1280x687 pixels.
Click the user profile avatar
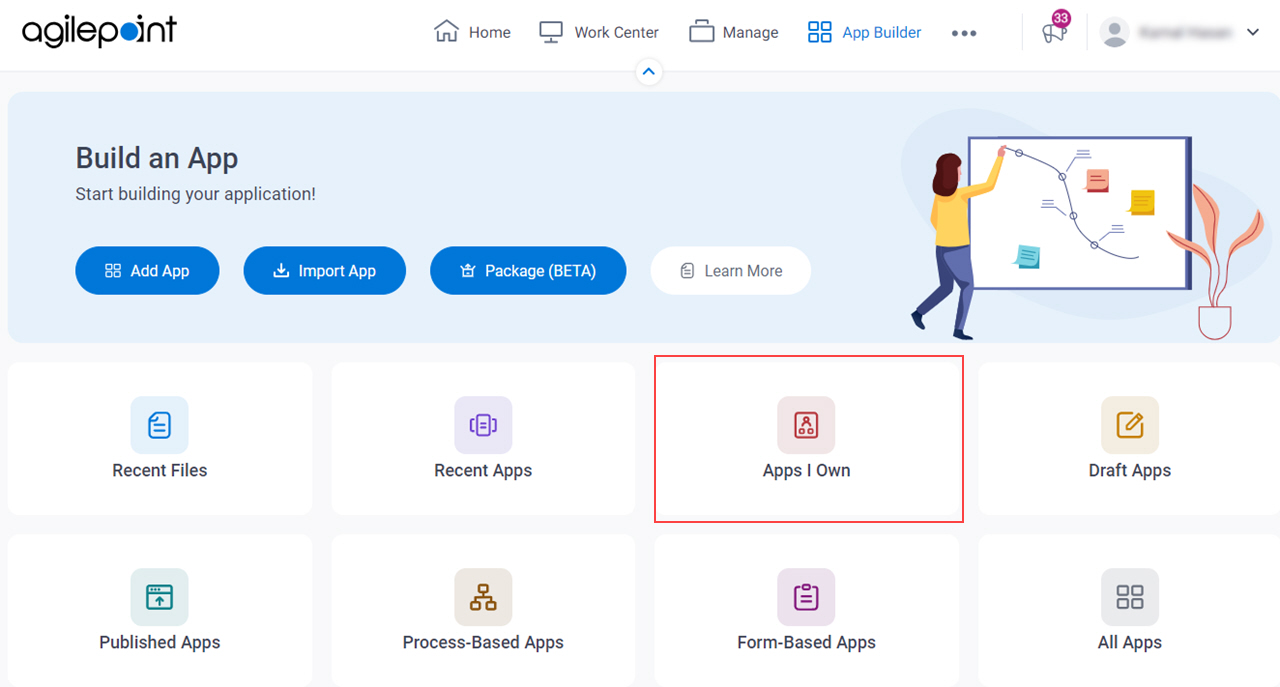[x=1114, y=32]
